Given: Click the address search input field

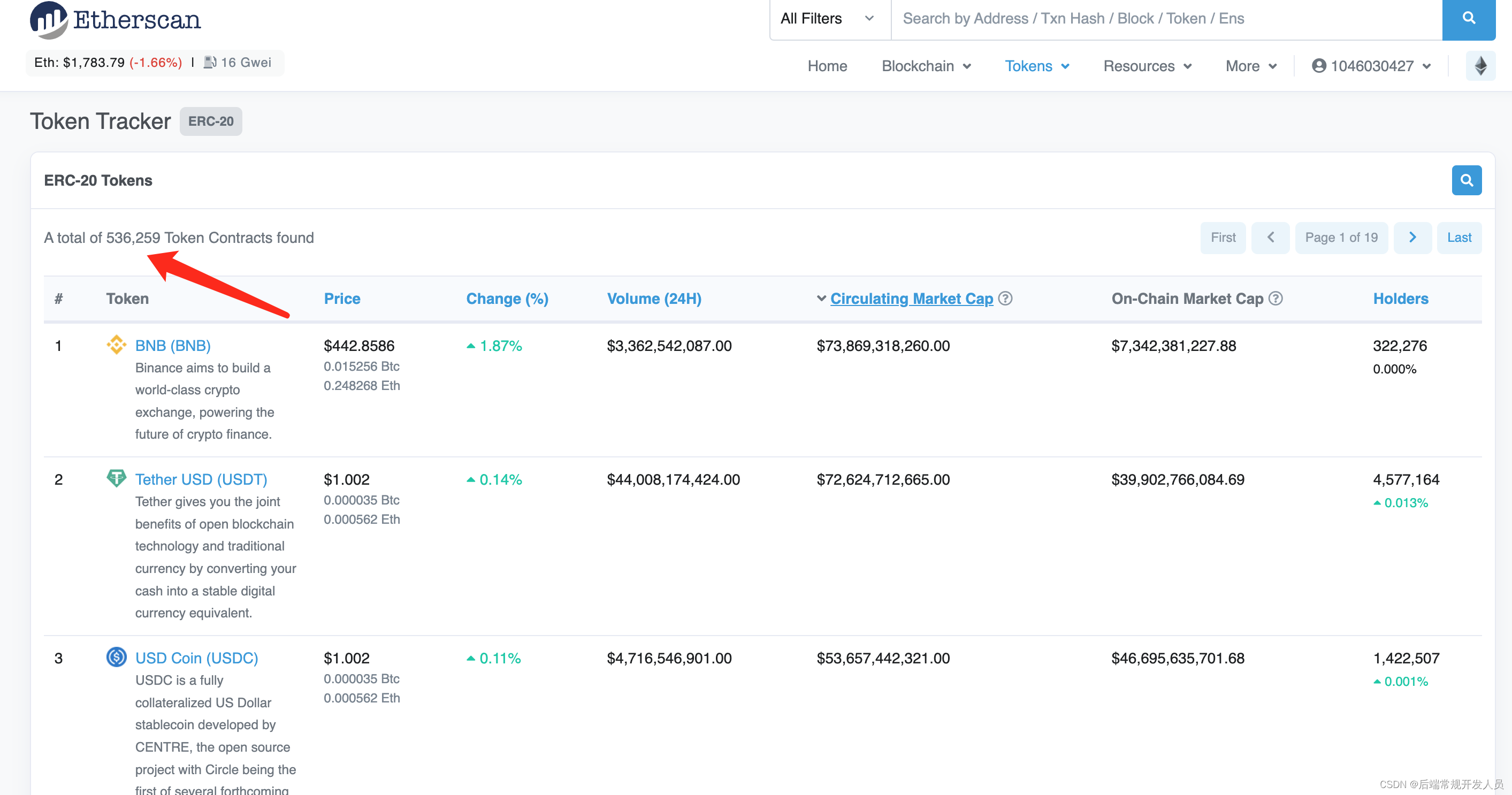Looking at the screenshot, I should click(1166, 19).
